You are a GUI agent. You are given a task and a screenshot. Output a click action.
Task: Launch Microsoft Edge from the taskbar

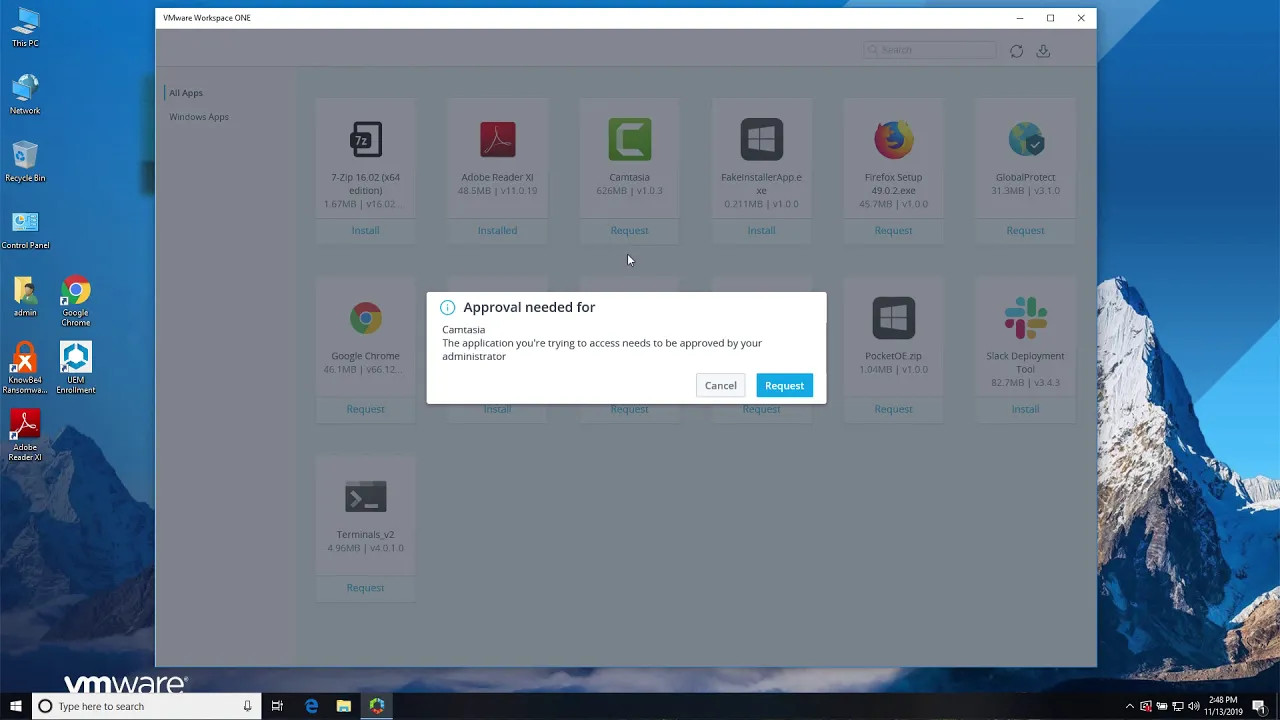[312, 706]
